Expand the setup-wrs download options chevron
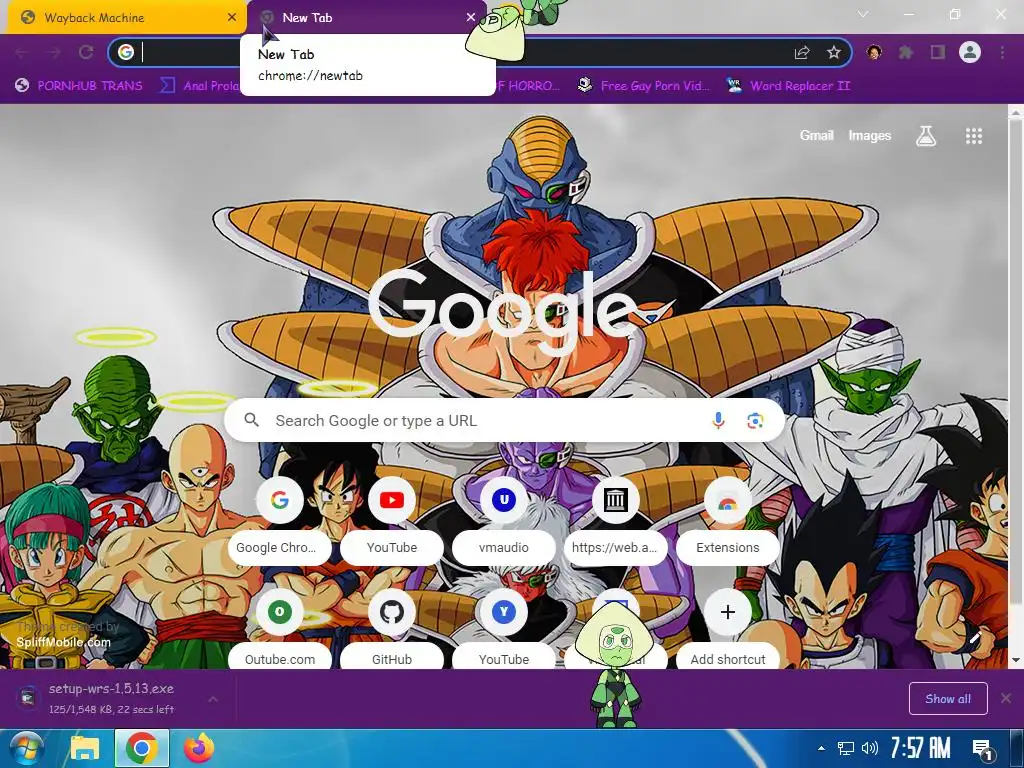 coord(213,699)
